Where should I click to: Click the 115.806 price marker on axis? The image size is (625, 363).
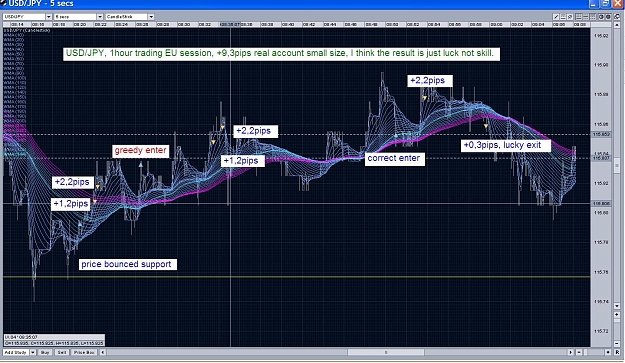(x=601, y=203)
